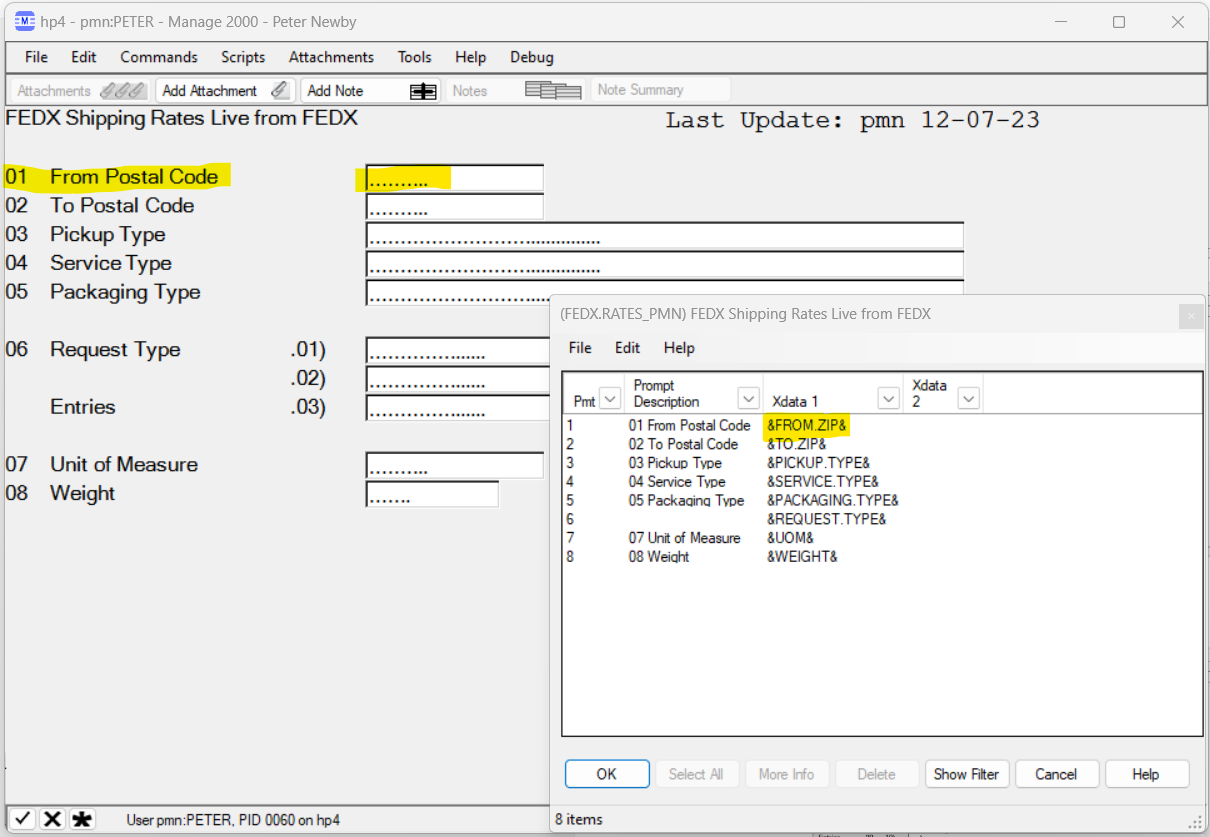The width and height of the screenshot is (1210, 837).
Task: Click the dialog resize grip corner
Action: [1195, 822]
